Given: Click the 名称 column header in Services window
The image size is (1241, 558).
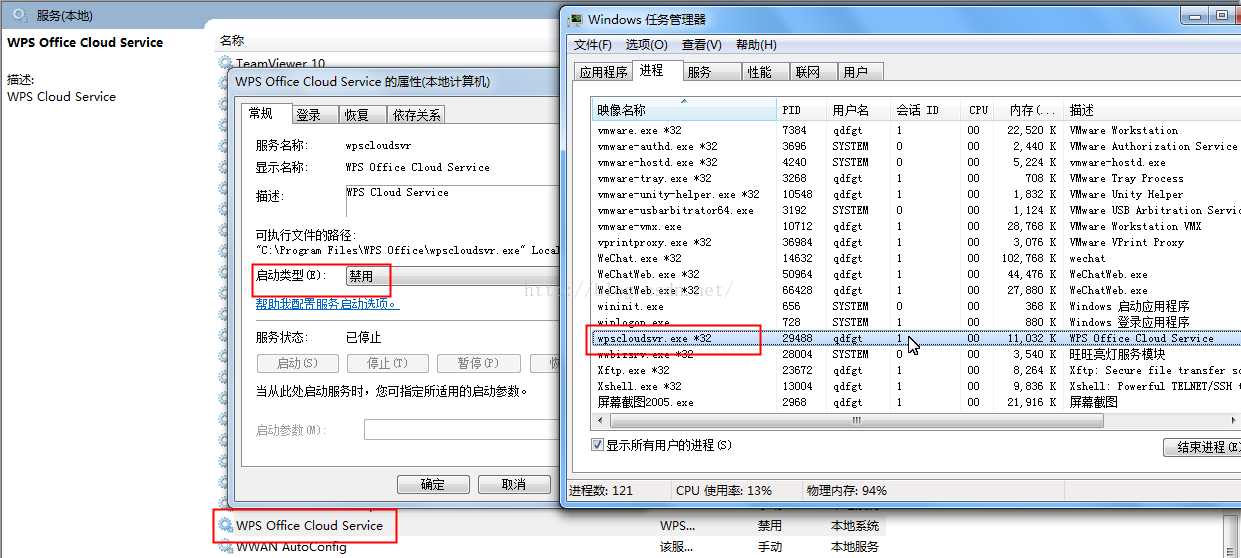Looking at the screenshot, I should pyautogui.click(x=232, y=40).
